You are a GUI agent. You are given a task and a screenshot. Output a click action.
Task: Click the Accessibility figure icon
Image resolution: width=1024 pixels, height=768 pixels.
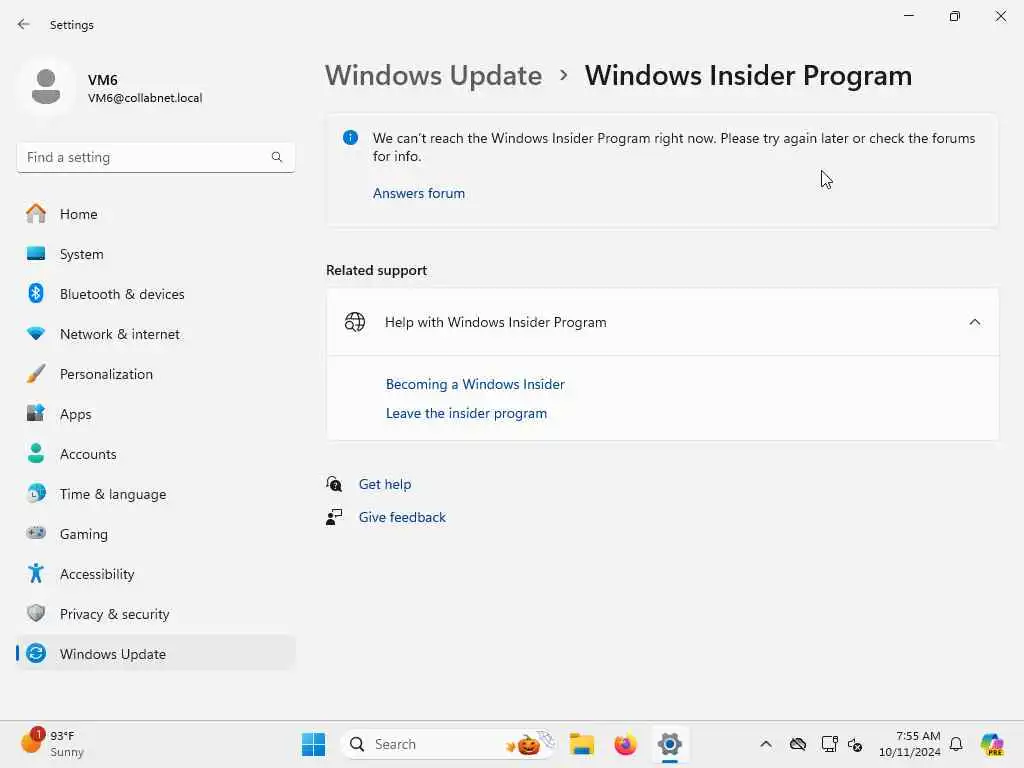[x=36, y=573]
